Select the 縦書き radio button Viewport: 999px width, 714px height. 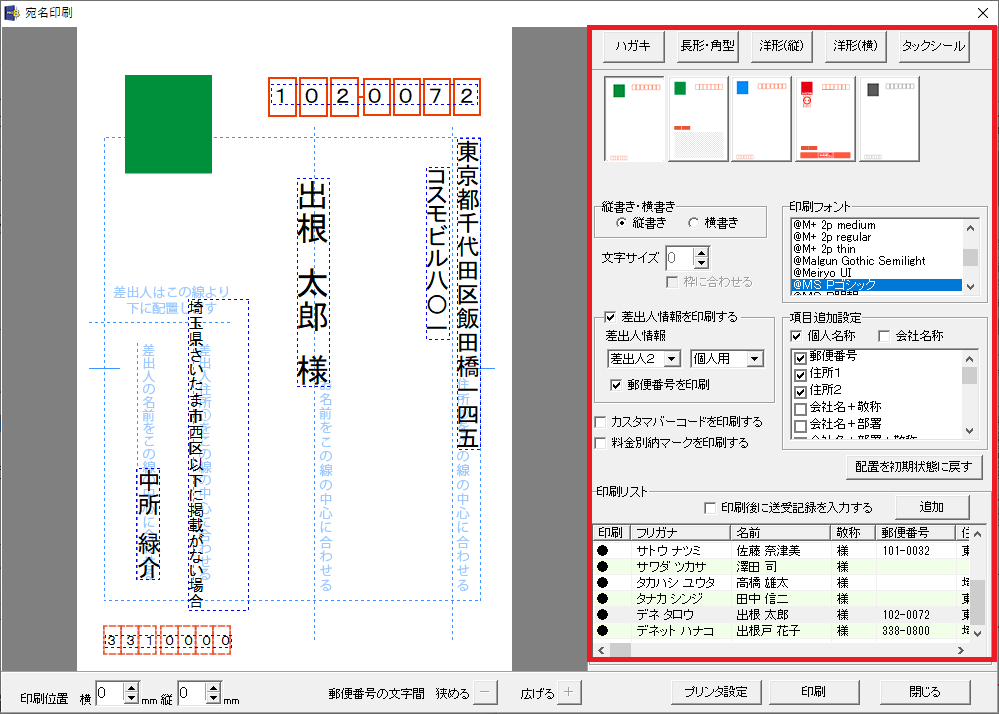pyautogui.click(x=621, y=223)
